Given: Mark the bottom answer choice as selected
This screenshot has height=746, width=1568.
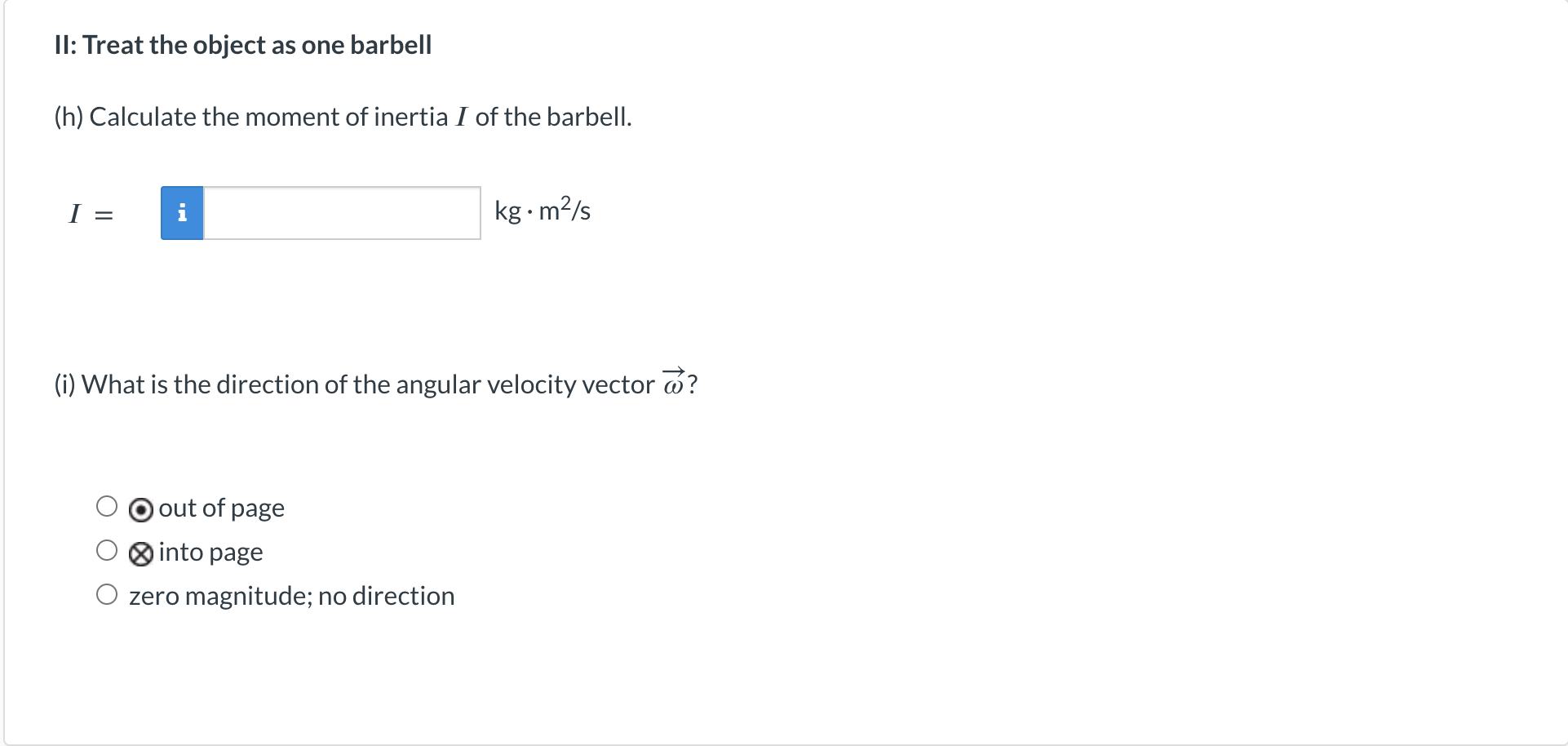Looking at the screenshot, I should coord(107,594).
